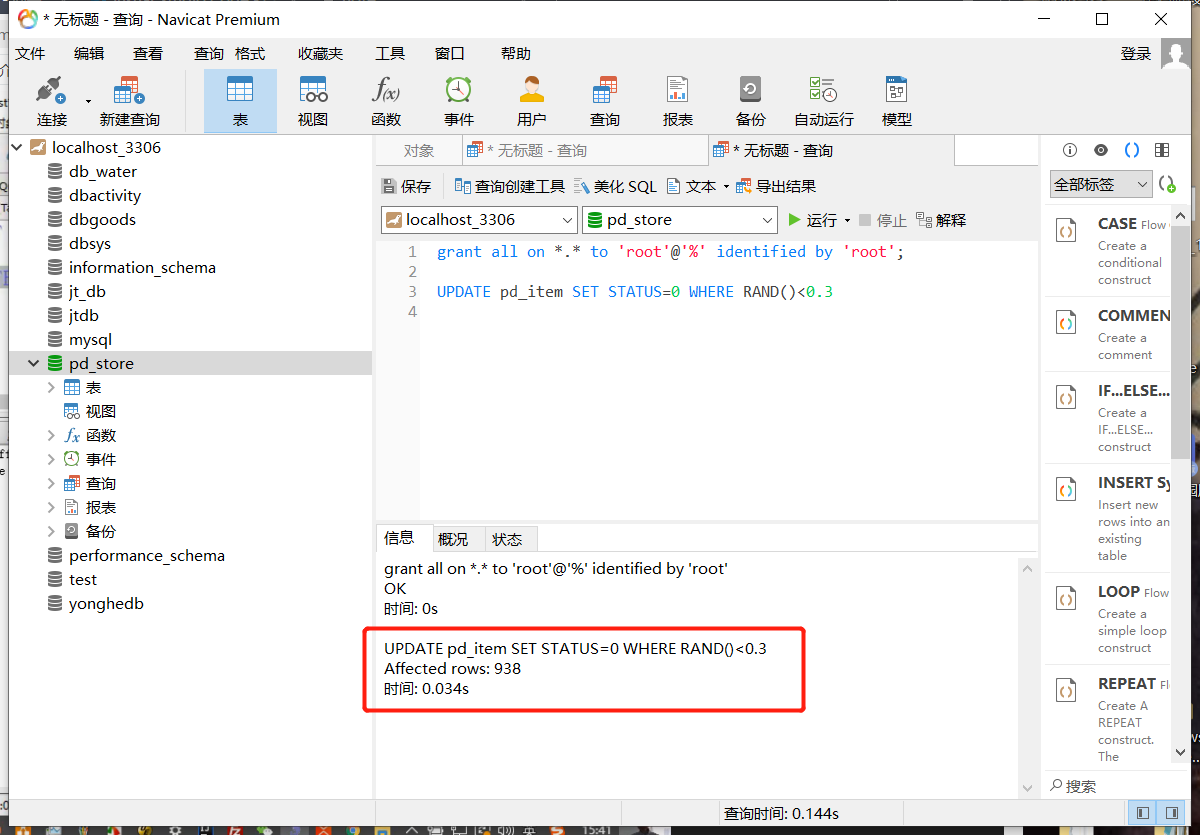Expand the 事件 (Events) node under pd_store
The height and width of the screenshot is (835, 1200).
coord(51,460)
